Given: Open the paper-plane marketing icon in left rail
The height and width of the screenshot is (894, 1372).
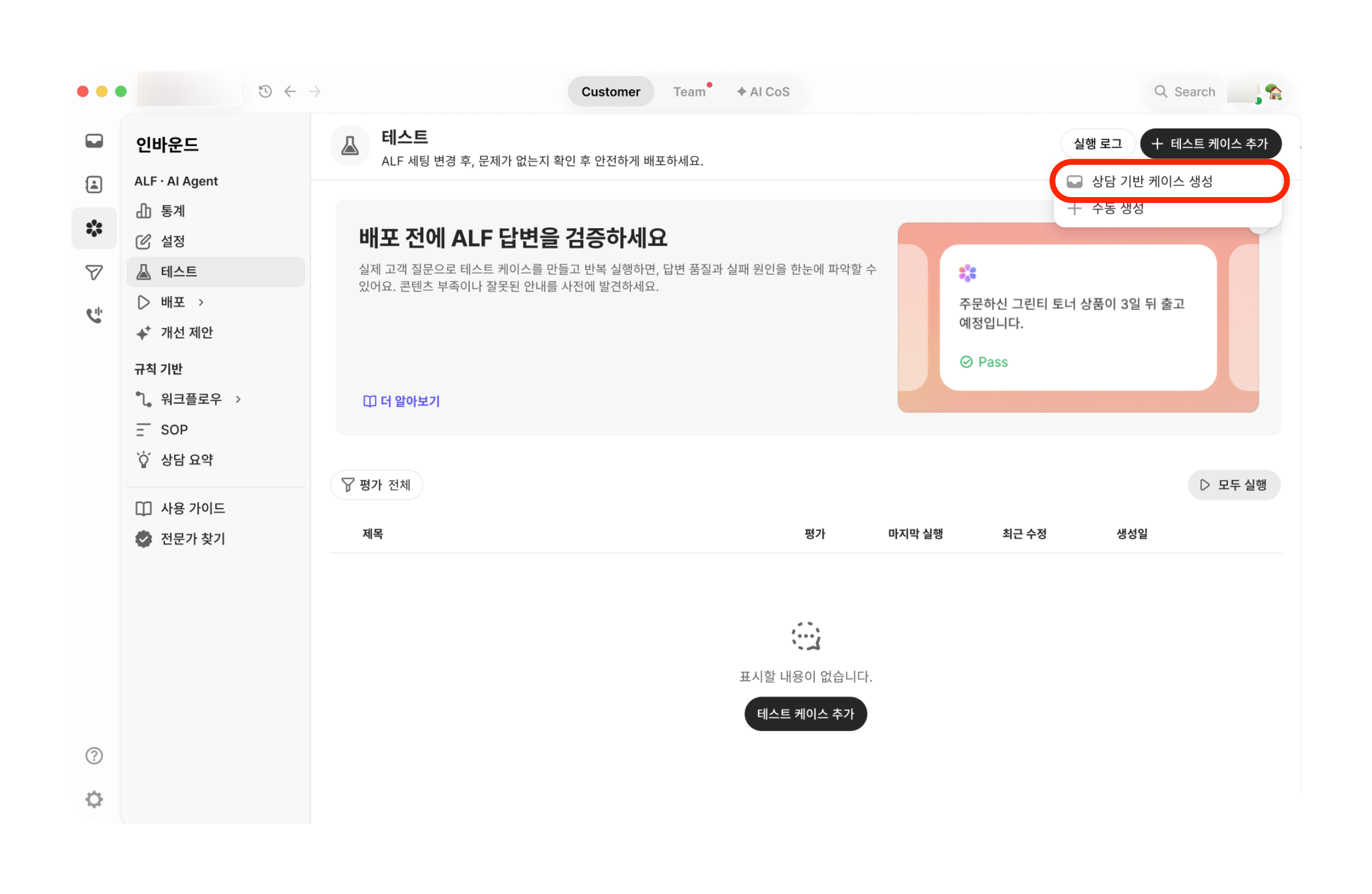Looking at the screenshot, I should [x=94, y=272].
